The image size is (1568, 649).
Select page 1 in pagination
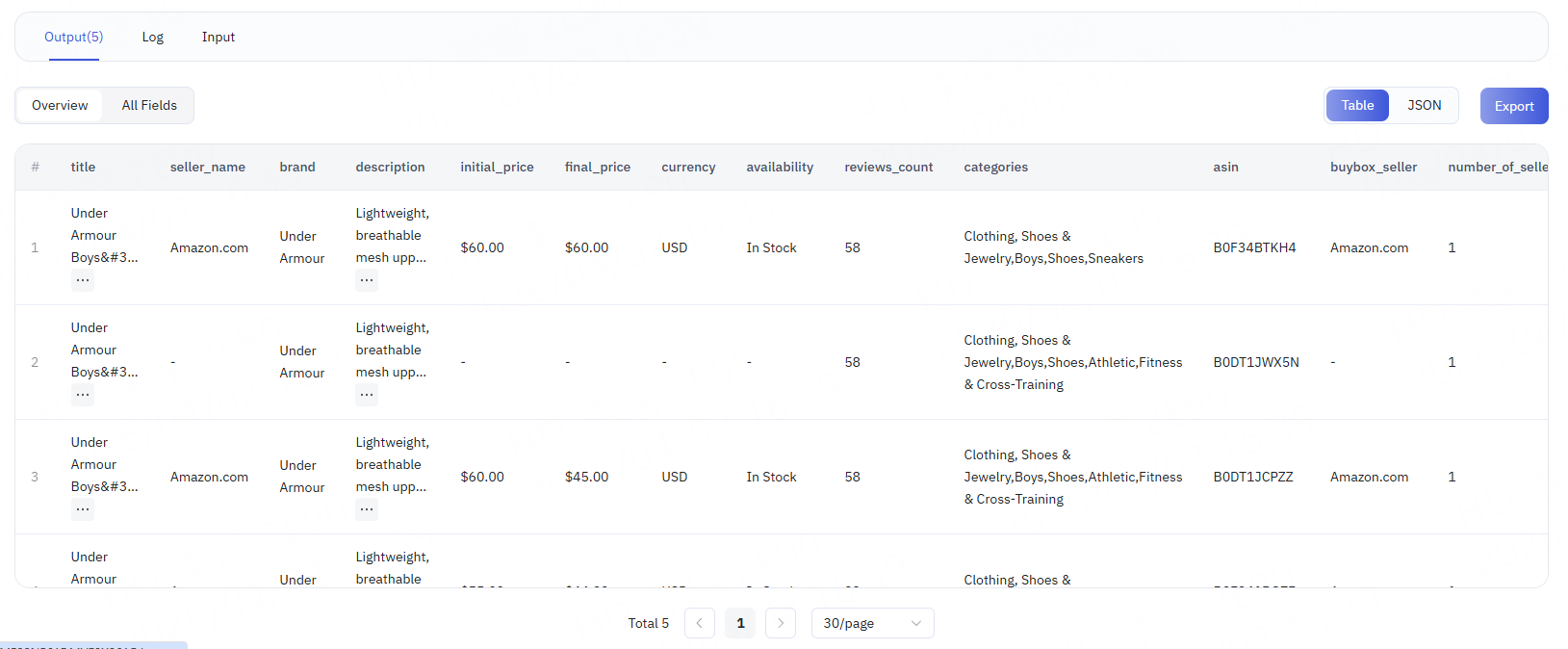[740, 623]
